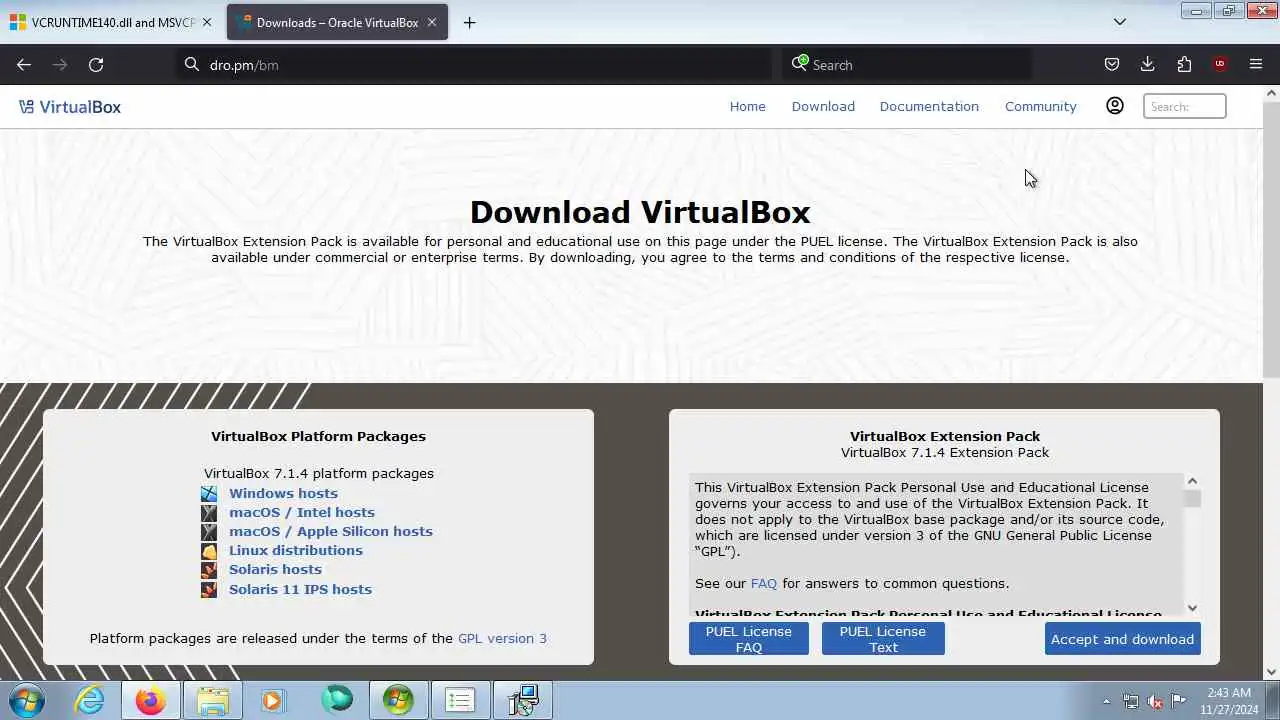Open the Home navigation item
The image size is (1280, 720).
tap(747, 106)
